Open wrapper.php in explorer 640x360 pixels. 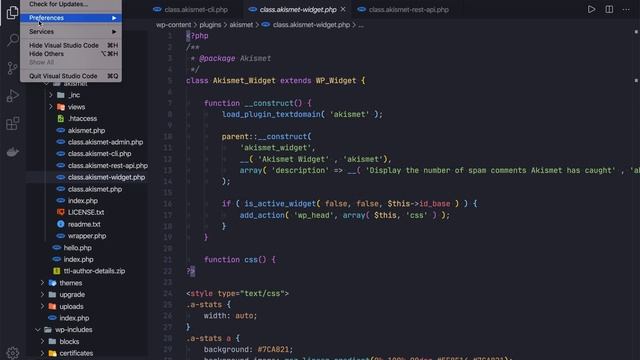[x=87, y=236]
